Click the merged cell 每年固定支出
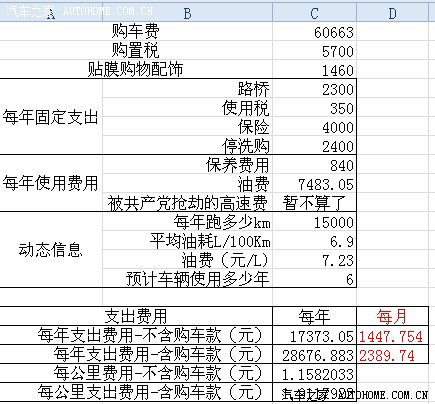 [51, 117]
